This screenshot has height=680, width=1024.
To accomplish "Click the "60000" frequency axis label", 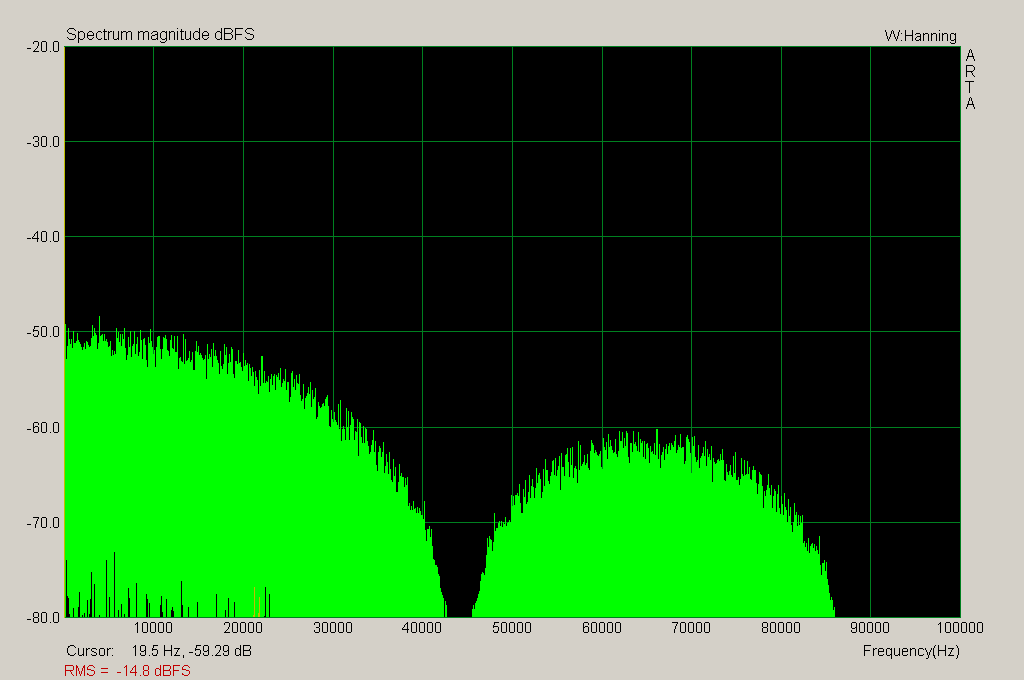I will coord(602,628).
